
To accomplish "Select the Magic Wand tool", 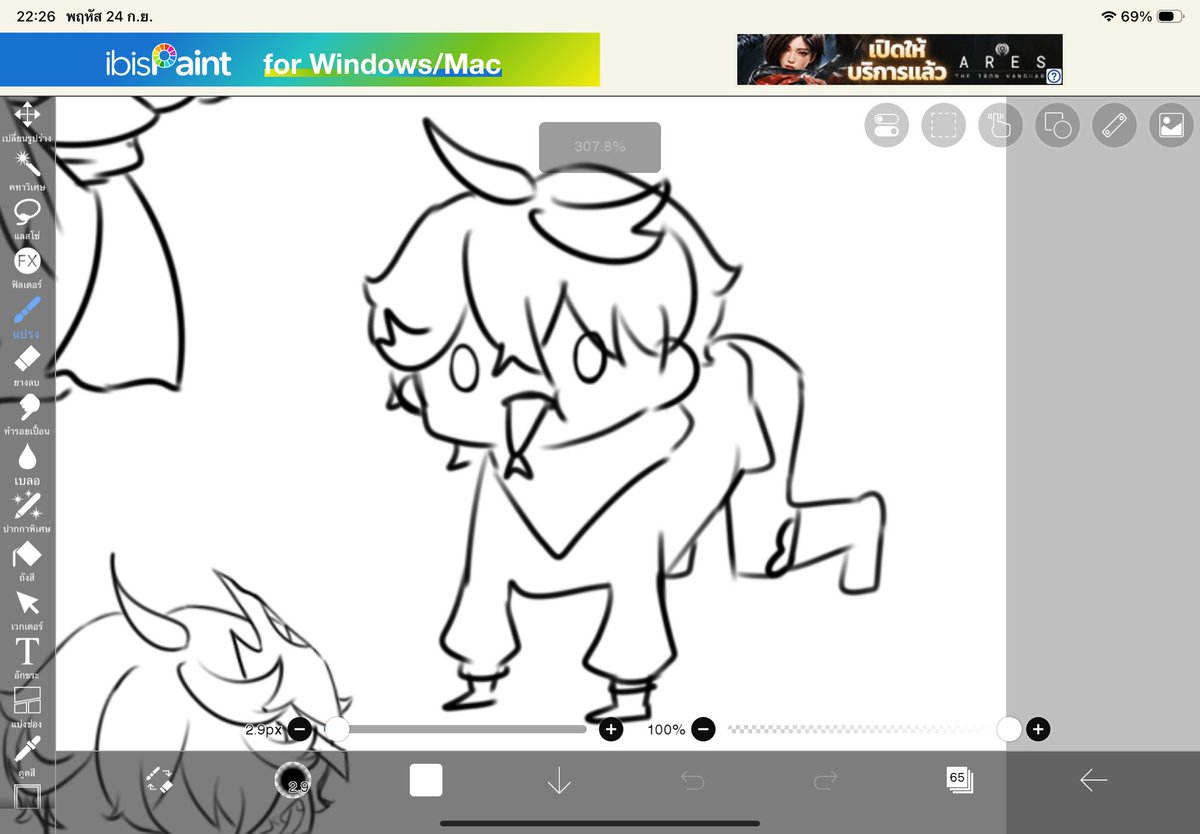I will point(27,163).
